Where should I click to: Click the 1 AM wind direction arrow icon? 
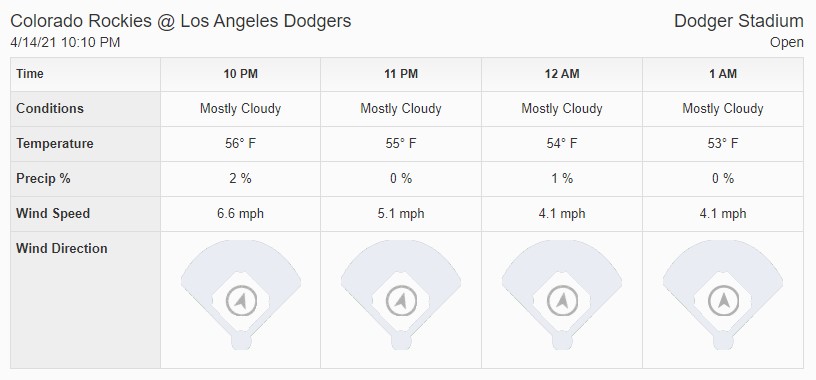click(x=723, y=300)
